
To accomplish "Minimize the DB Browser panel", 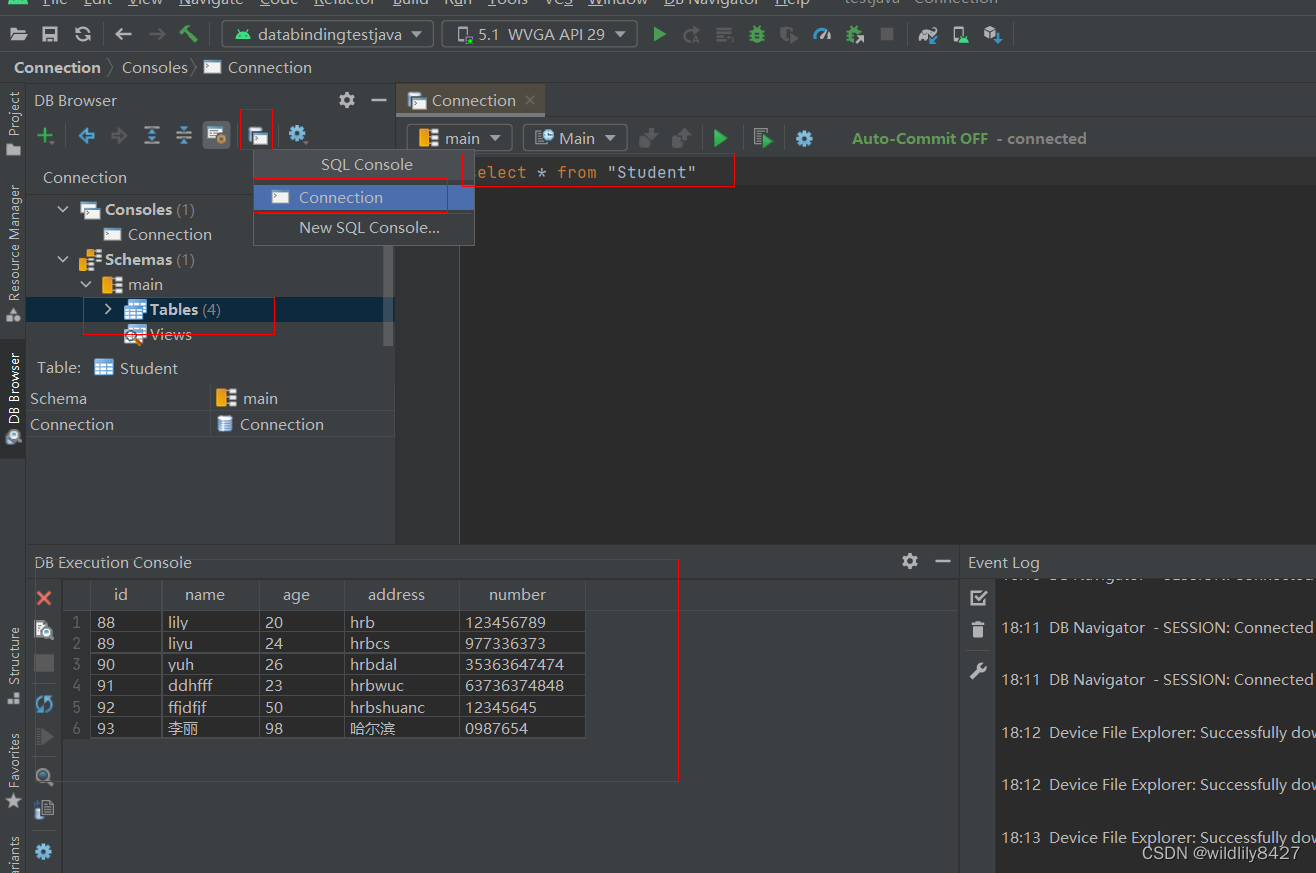I will point(378,100).
